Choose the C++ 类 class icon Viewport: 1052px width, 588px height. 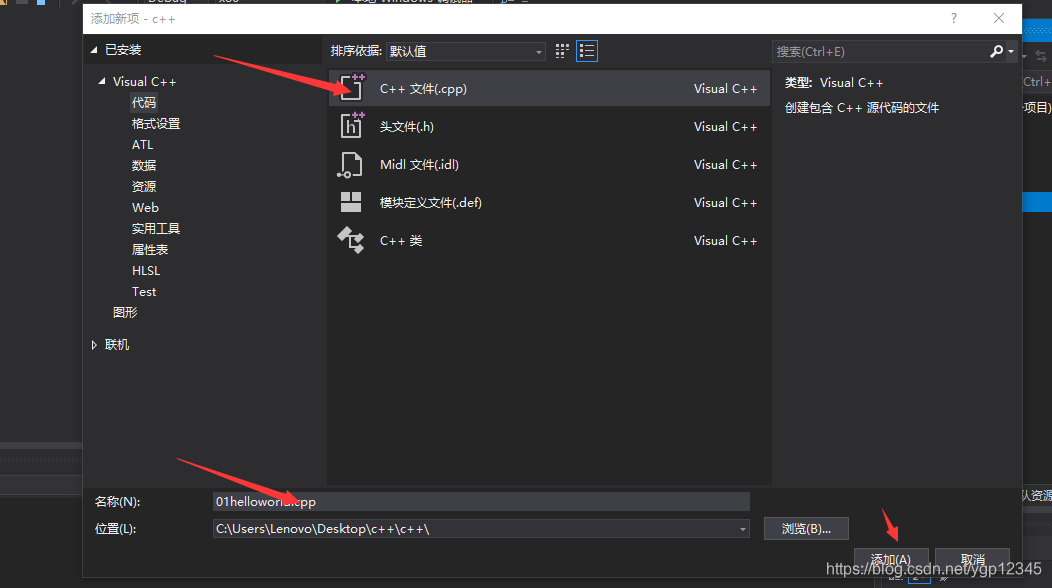click(351, 240)
